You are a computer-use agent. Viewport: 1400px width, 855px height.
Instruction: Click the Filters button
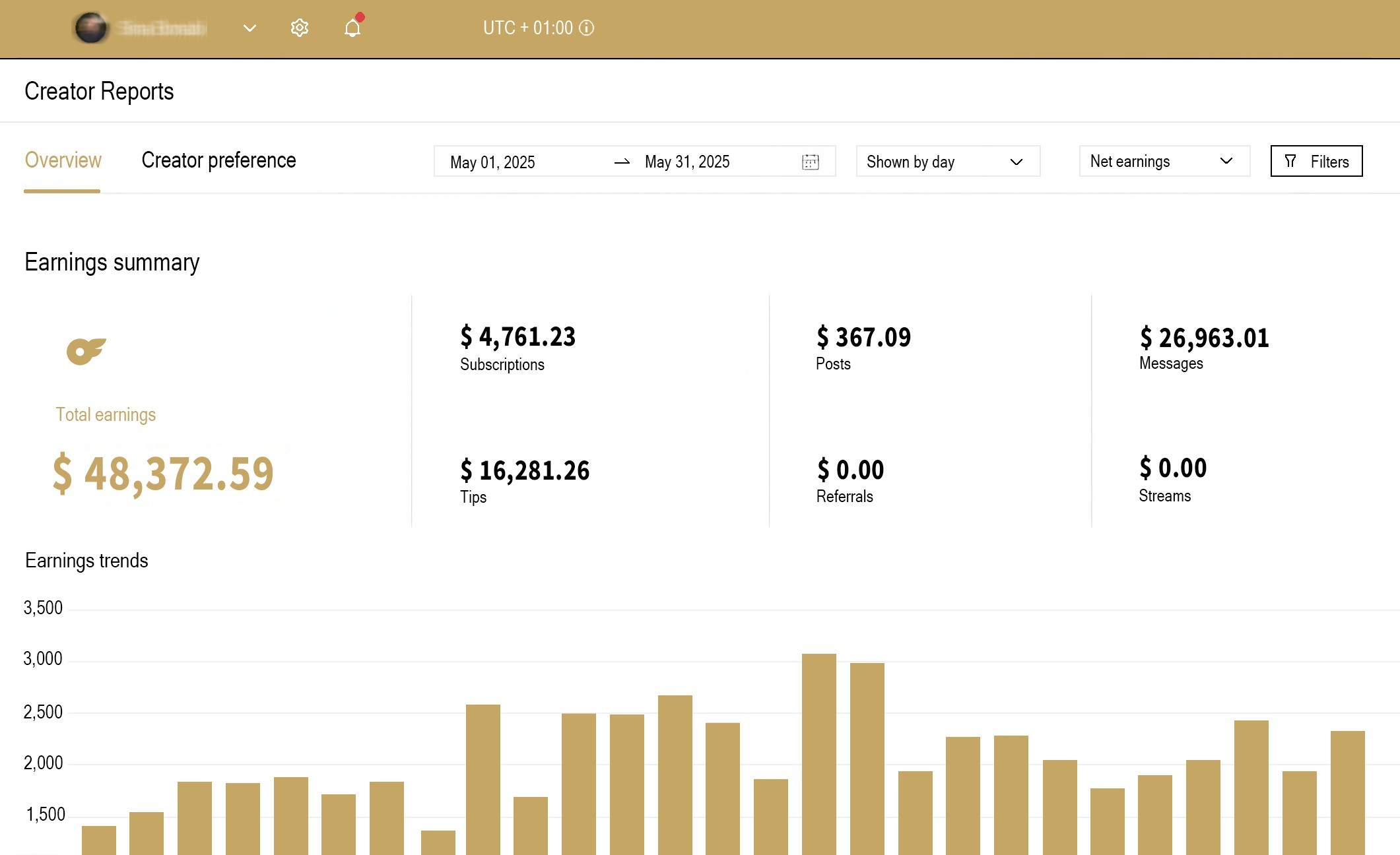tap(1316, 161)
